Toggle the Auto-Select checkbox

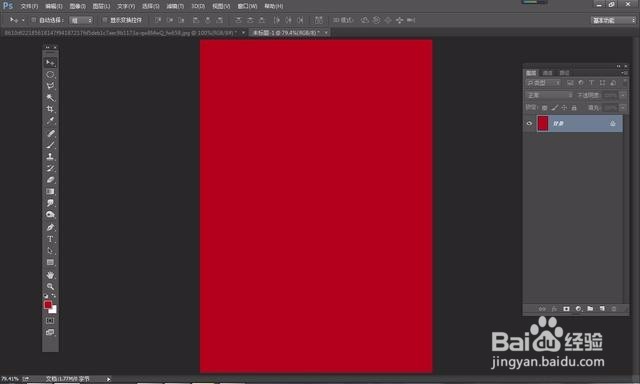pos(34,20)
